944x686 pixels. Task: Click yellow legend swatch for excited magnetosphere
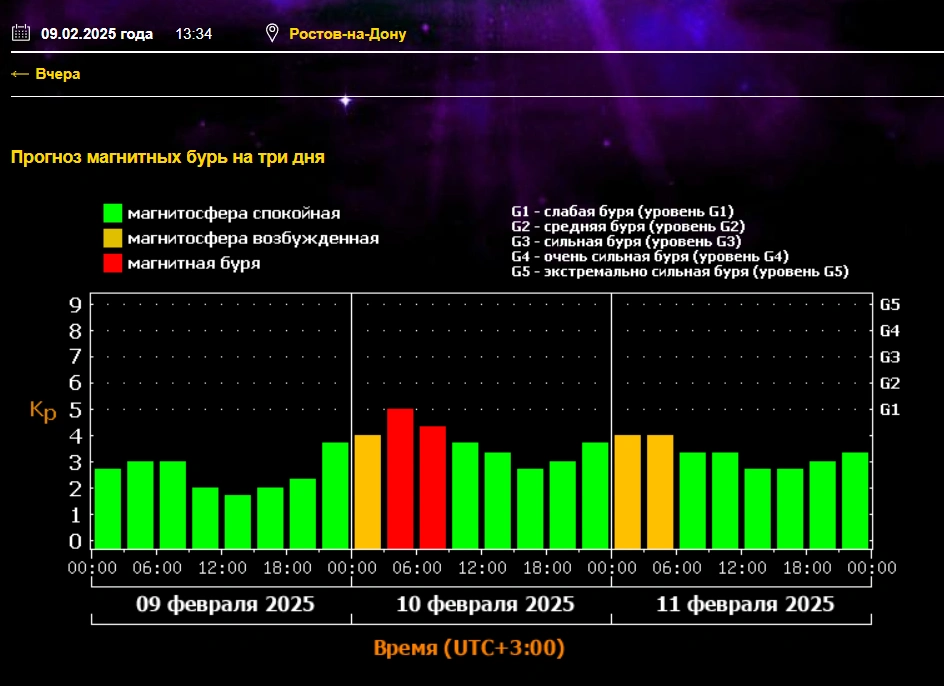113,238
